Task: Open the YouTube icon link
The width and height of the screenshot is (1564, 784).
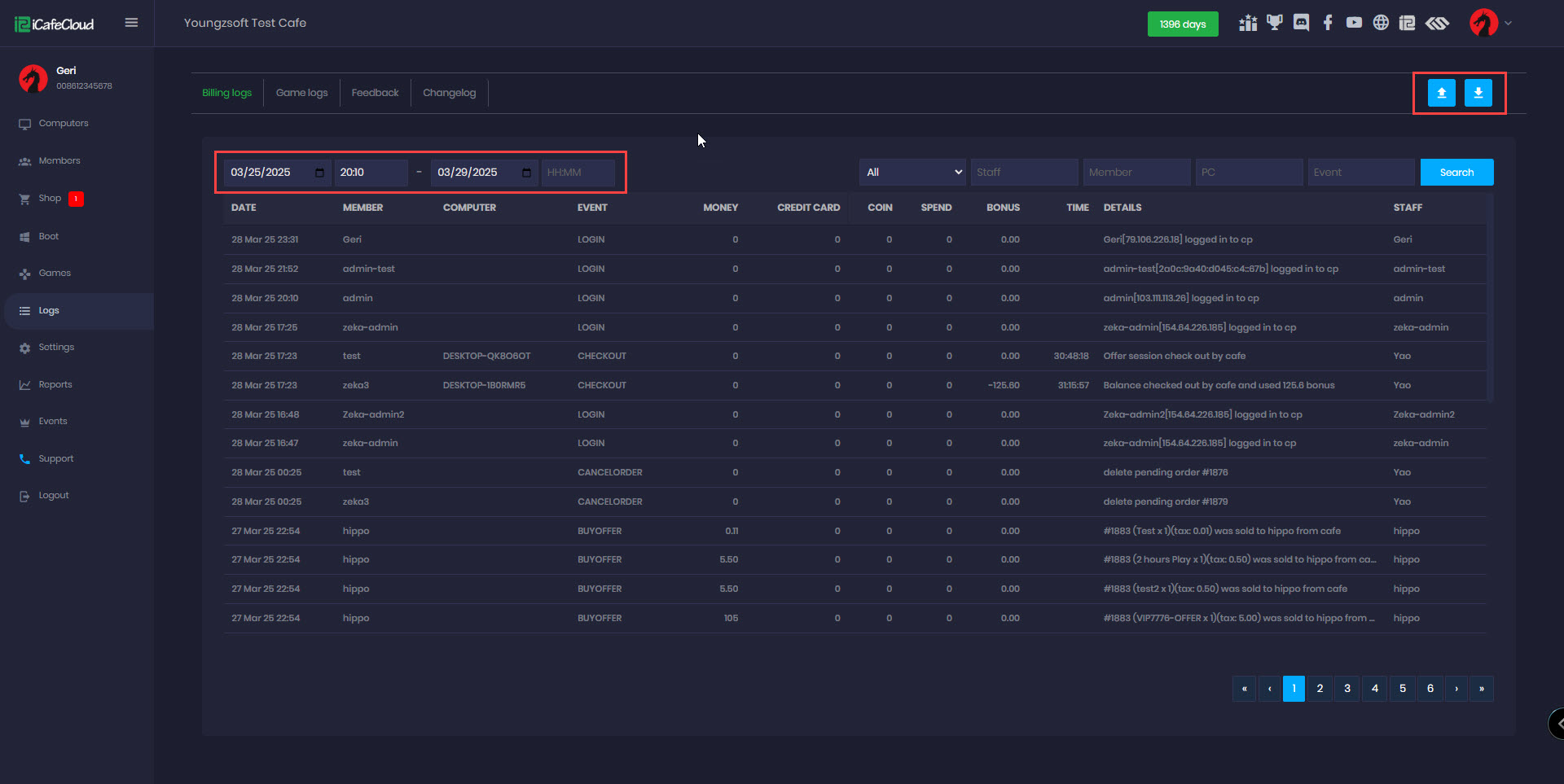Action: (x=1354, y=23)
